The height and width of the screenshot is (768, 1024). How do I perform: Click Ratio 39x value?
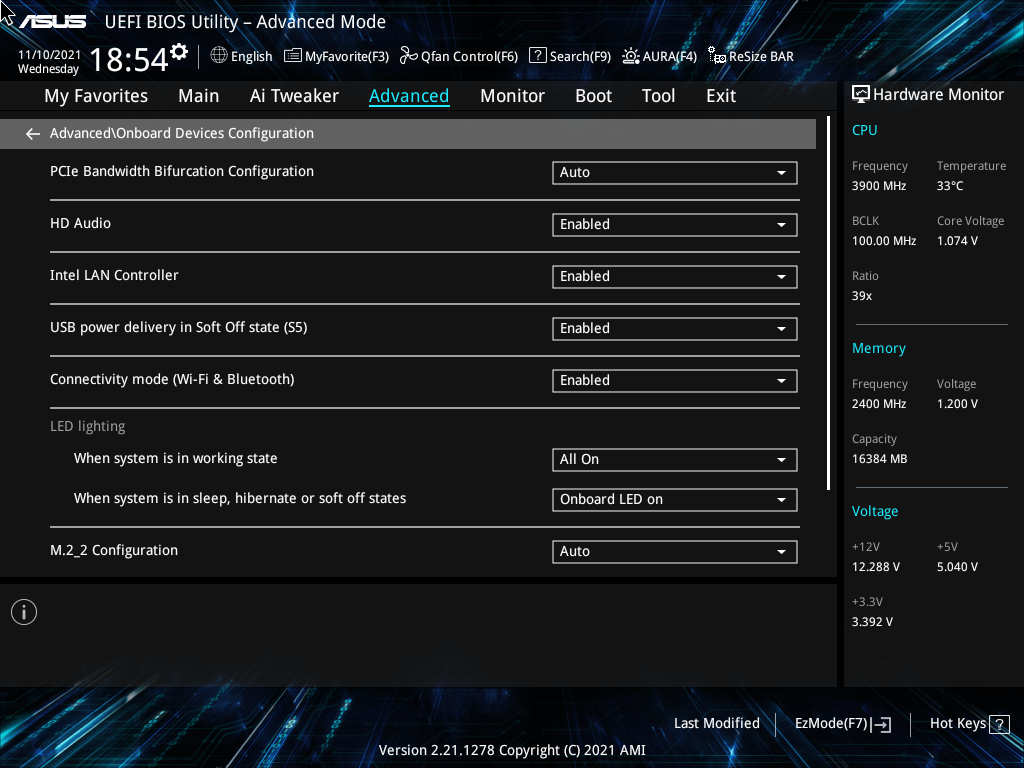tap(861, 296)
